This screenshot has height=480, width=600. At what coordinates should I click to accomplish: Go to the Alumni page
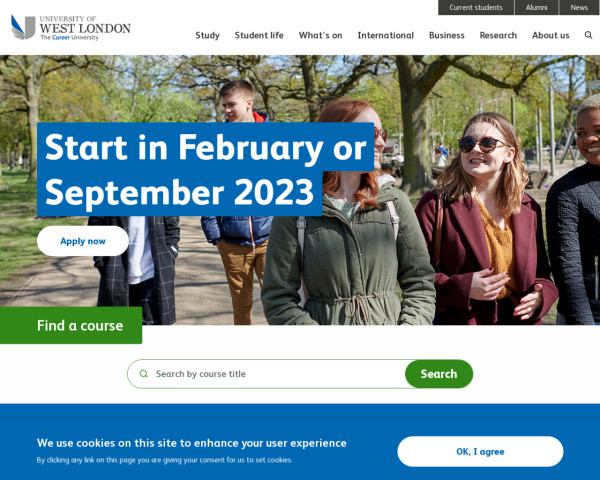[536, 7]
